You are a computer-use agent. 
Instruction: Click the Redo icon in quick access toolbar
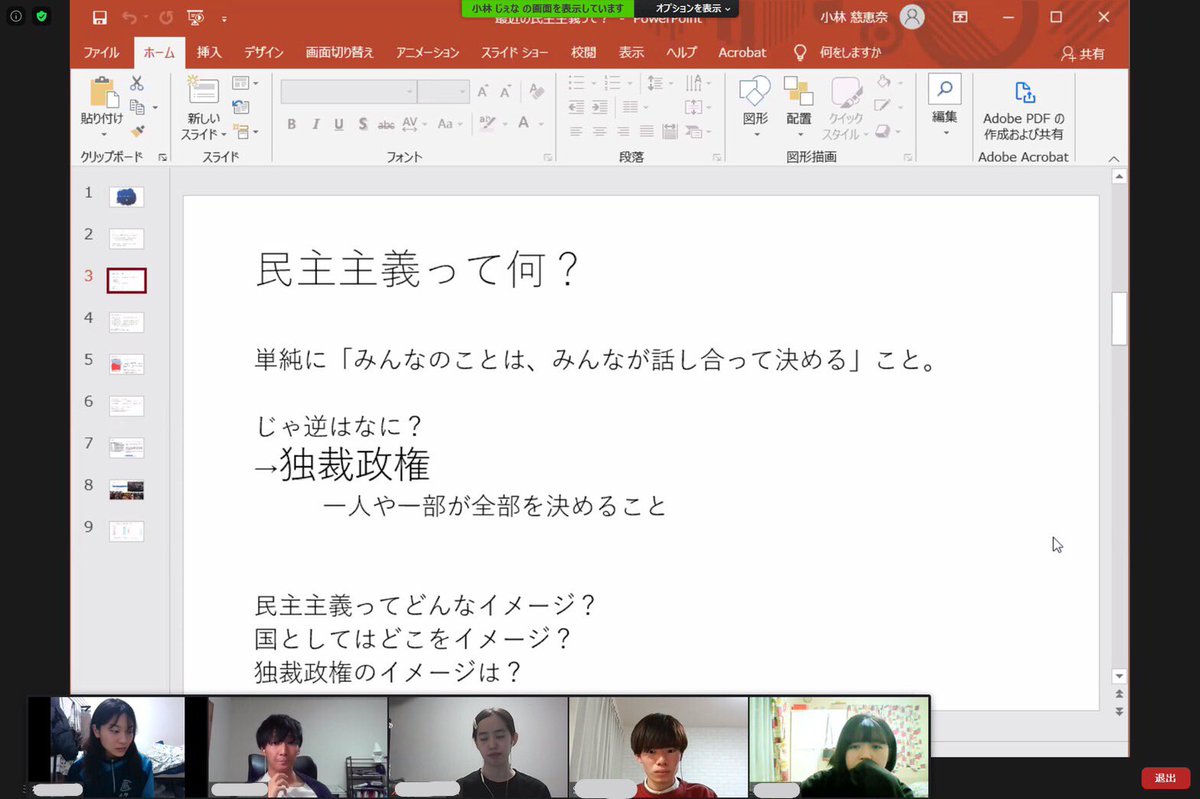(x=166, y=18)
